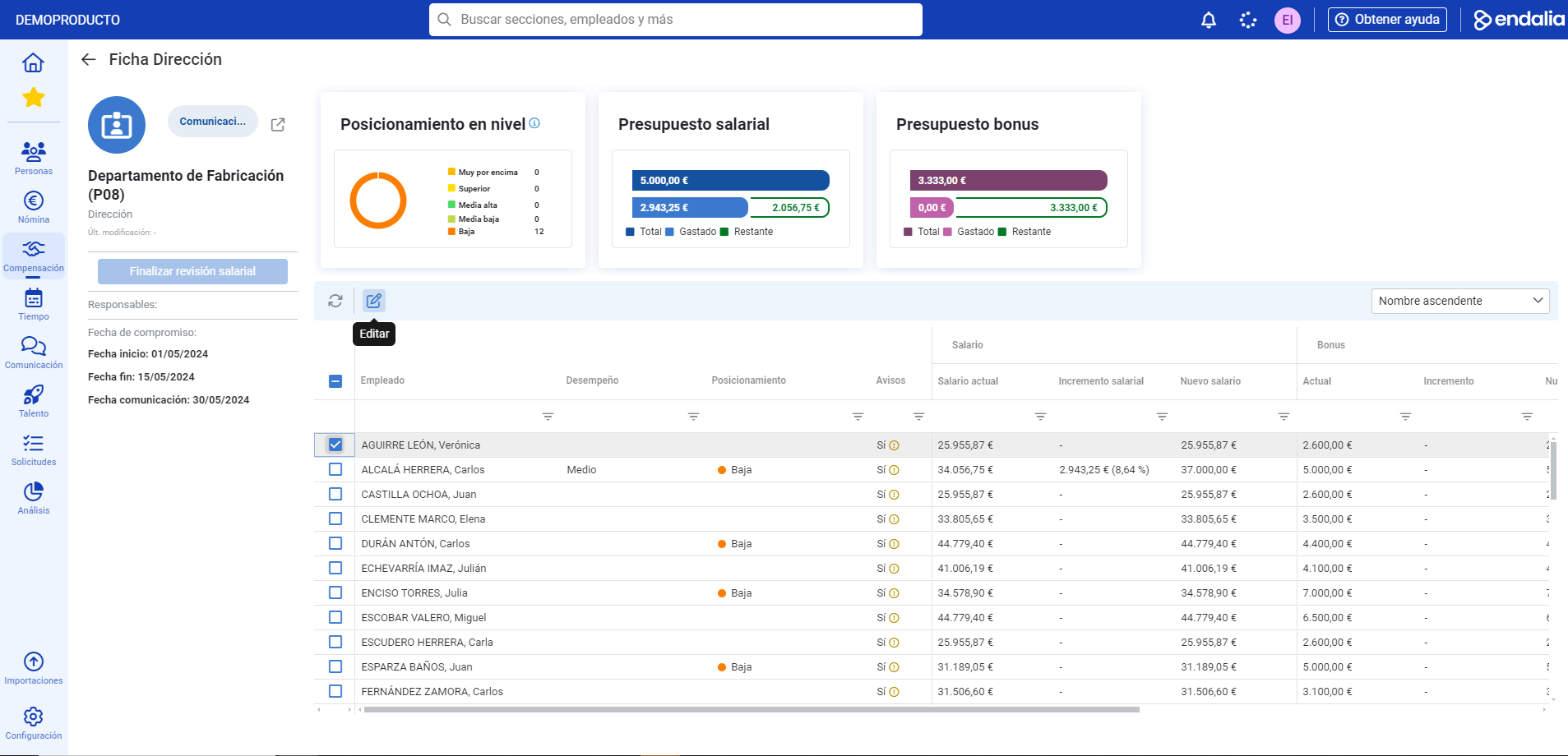1568x756 pixels.
Task: Check the ENCISO TORRES, Julia checkbox
Action: tap(335, 592)
